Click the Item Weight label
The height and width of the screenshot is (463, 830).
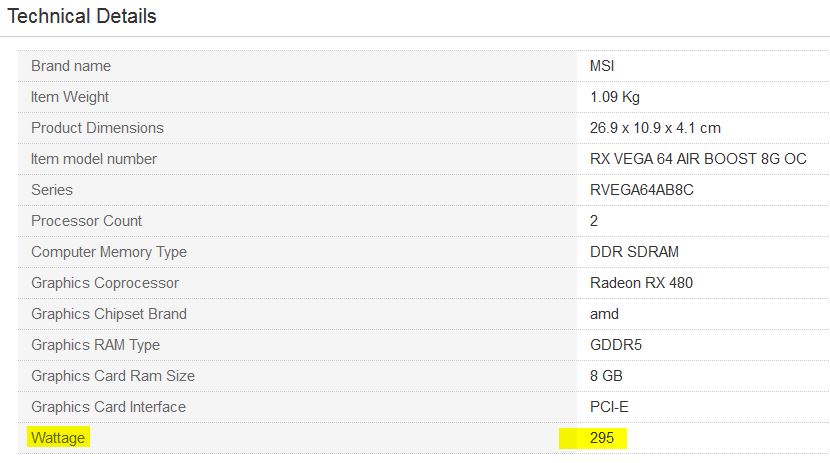pos(69,97)
